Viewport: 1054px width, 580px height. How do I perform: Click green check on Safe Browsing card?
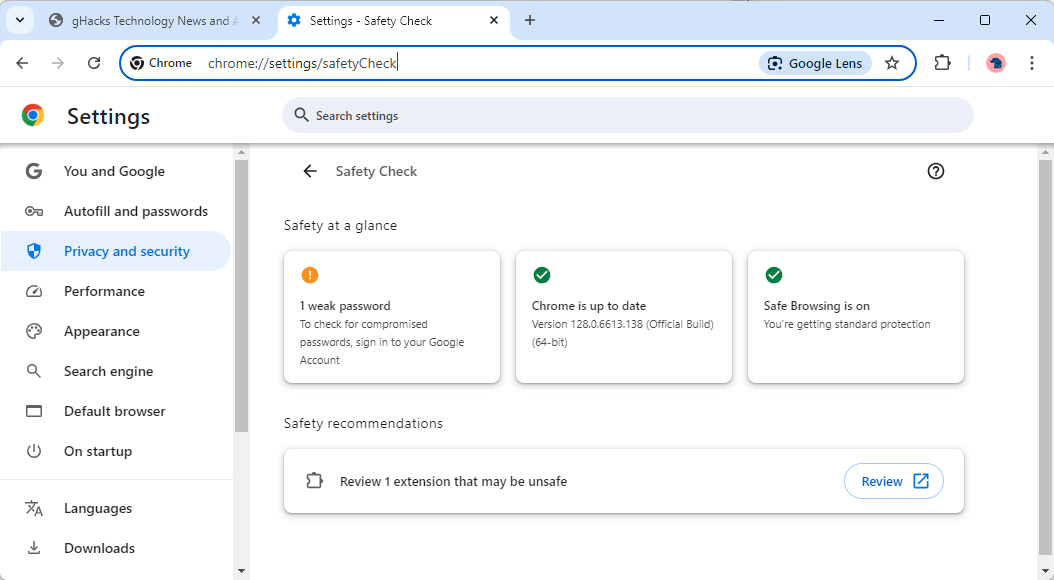click(x=774, y=275)
